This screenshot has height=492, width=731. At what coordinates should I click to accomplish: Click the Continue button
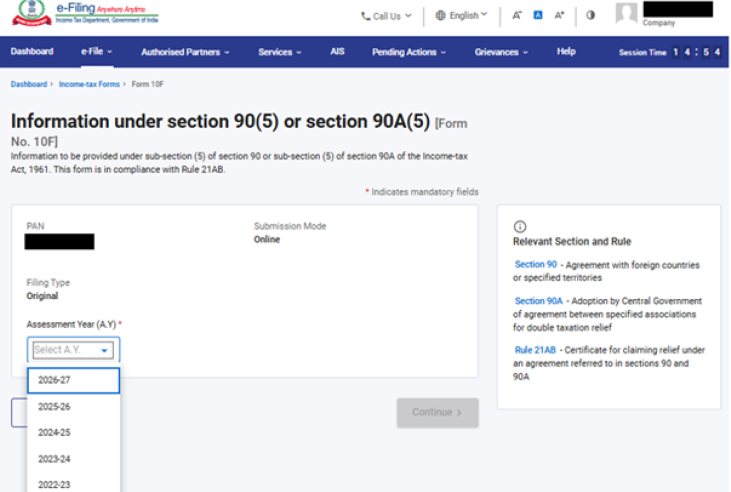[x=437, y=412]
